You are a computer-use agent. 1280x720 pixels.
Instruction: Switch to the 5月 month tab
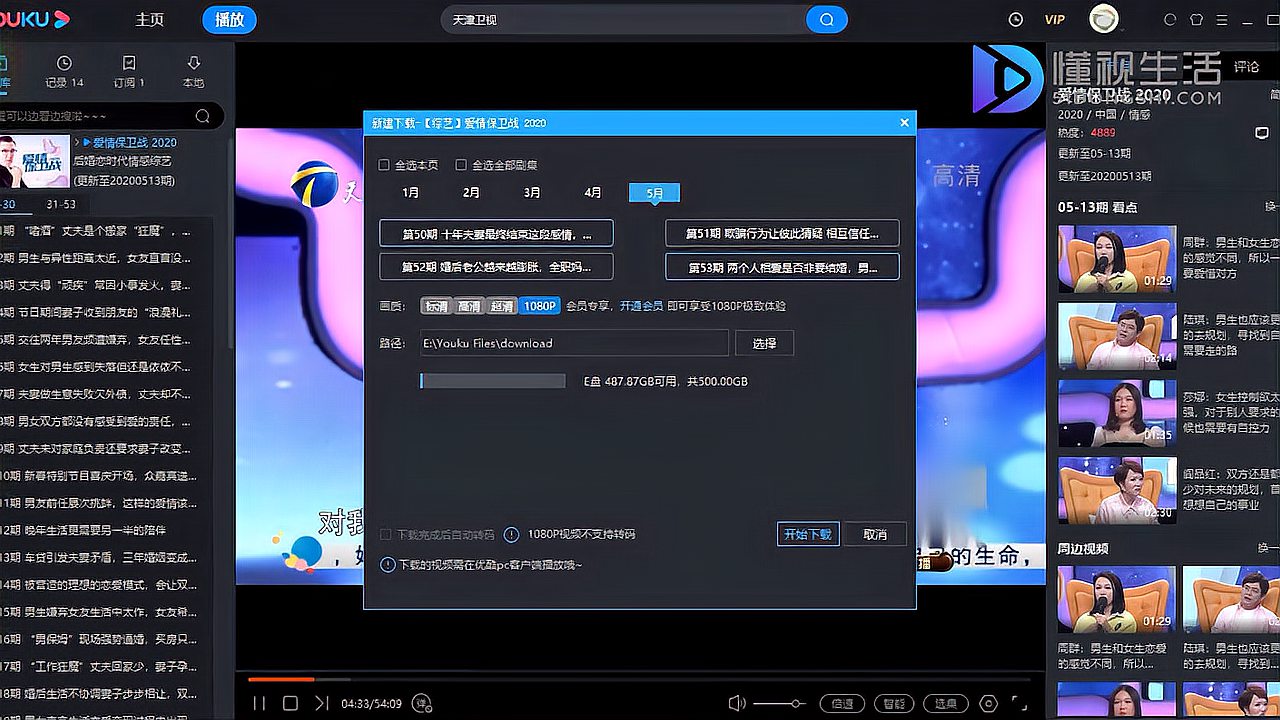tap(654, 192)
